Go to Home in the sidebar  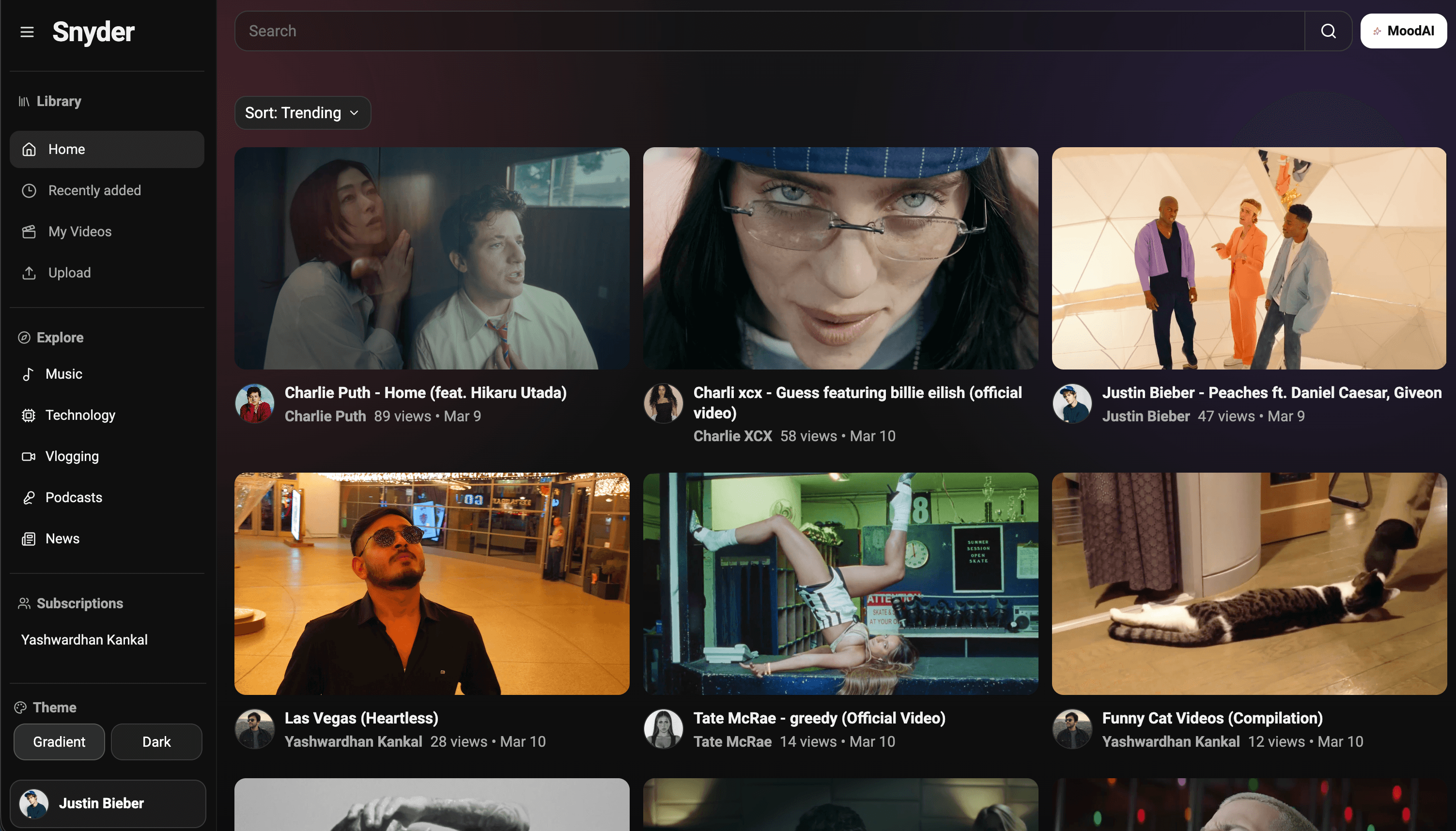(107, 150)
